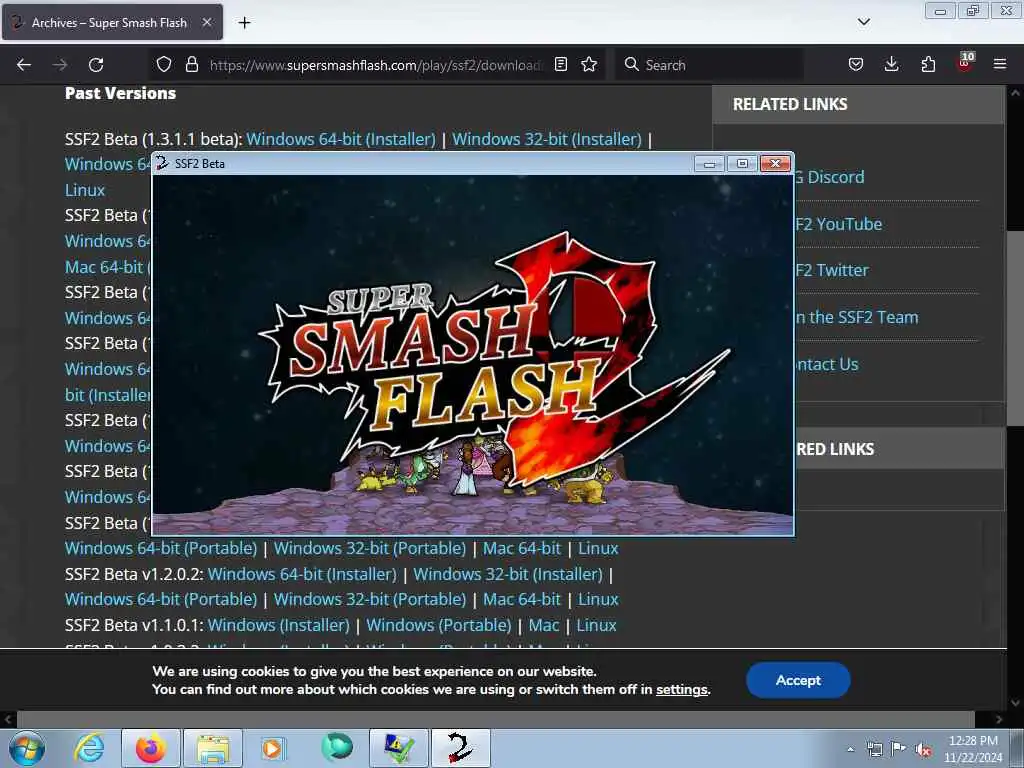The height and width of the screenshot is (768, 1024).
Task: Launch Internet Explorer from taskbar
Action: pos(89,748)
